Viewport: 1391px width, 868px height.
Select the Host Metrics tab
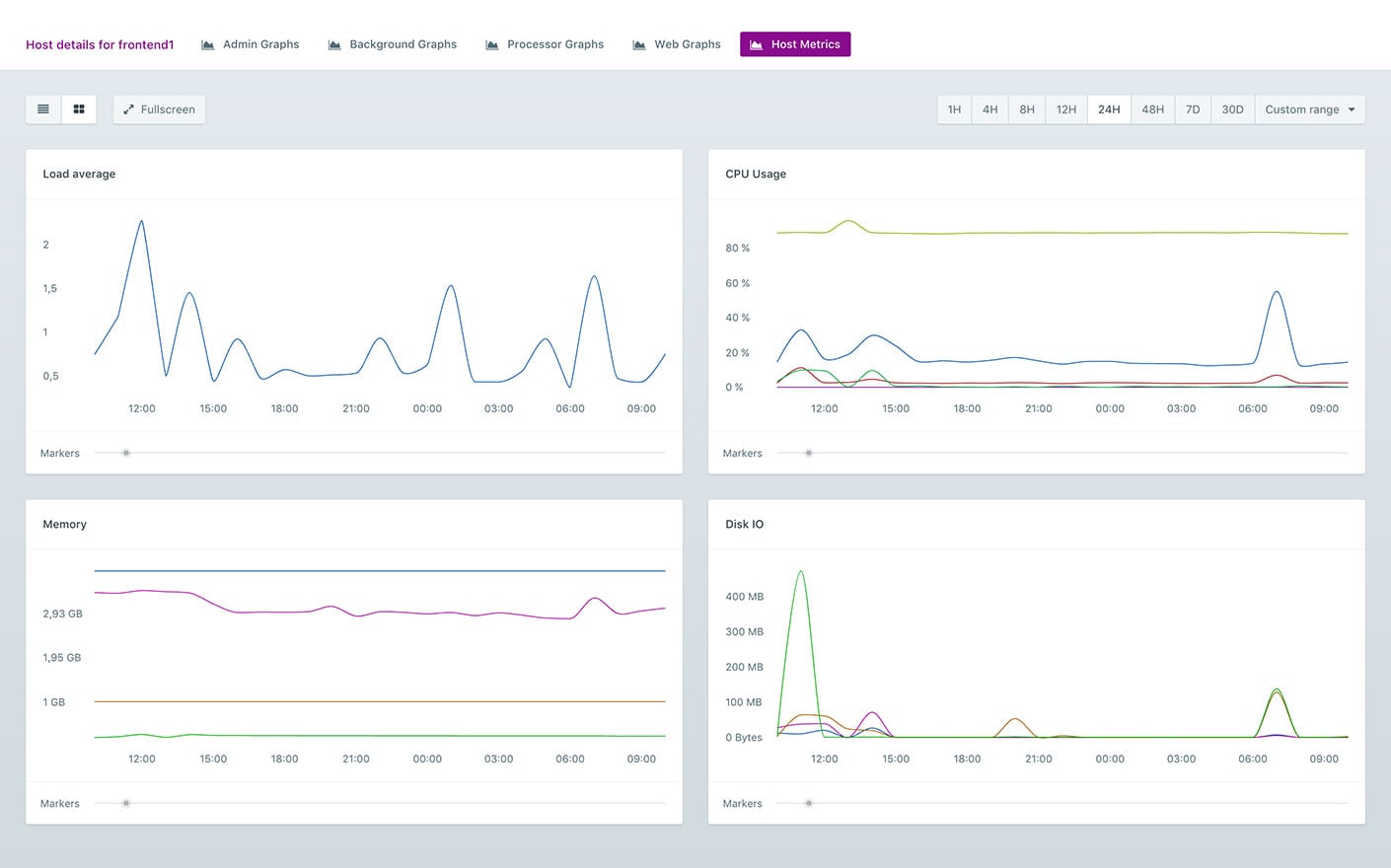(795, 44)
